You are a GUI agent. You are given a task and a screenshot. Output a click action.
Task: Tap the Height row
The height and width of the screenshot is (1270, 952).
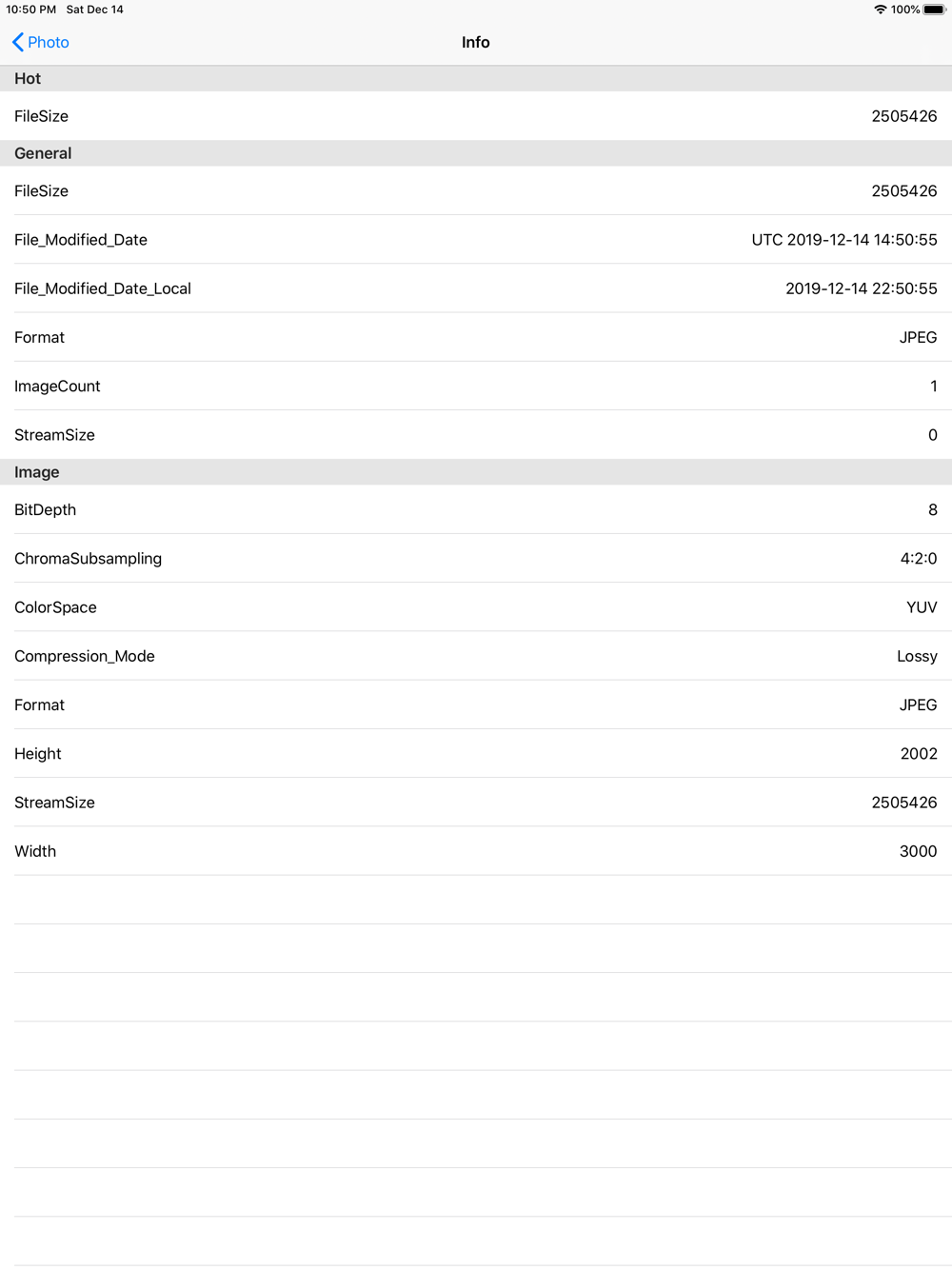pyautogui.click(x=476, y=754)
